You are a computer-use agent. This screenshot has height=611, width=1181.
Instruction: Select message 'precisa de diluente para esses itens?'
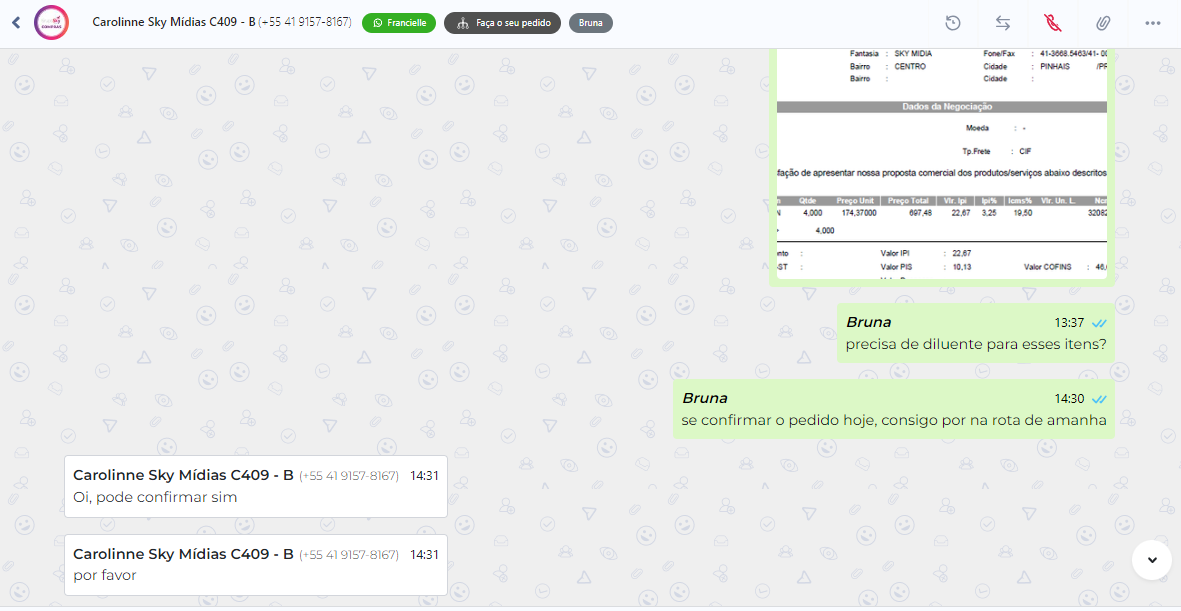tap(975, 334)
